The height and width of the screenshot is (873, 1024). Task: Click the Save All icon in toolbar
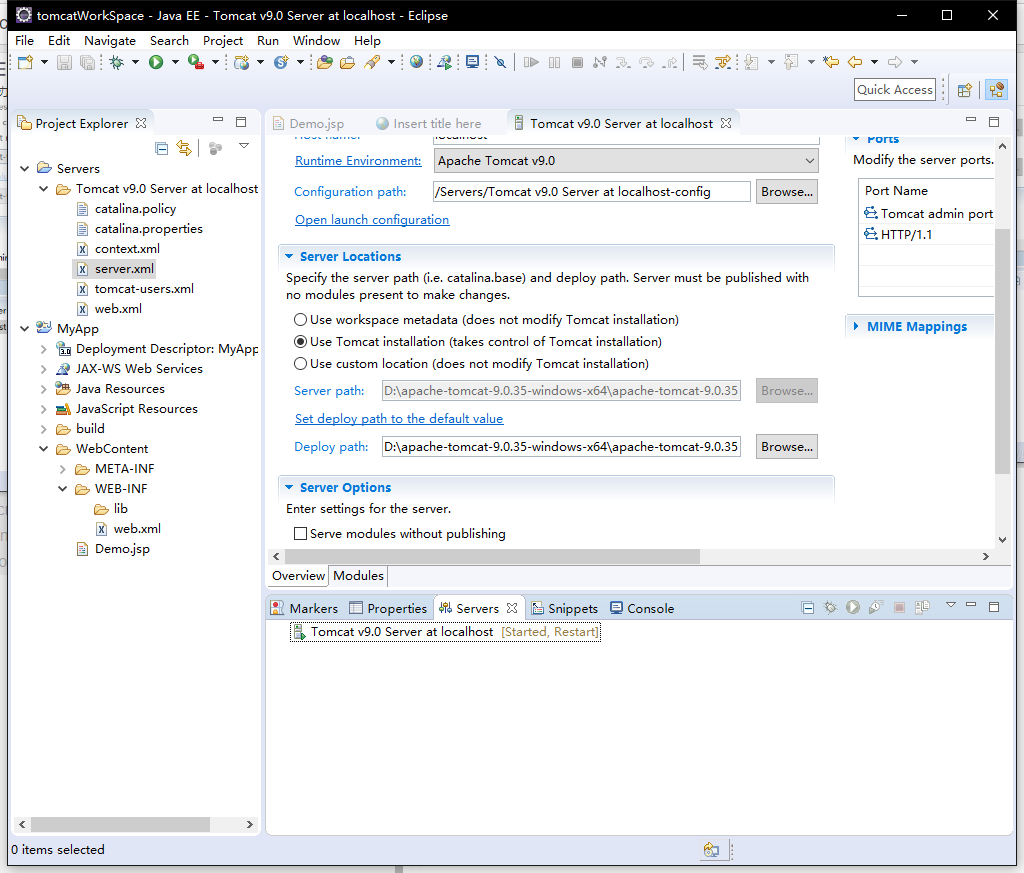point(87,62)
